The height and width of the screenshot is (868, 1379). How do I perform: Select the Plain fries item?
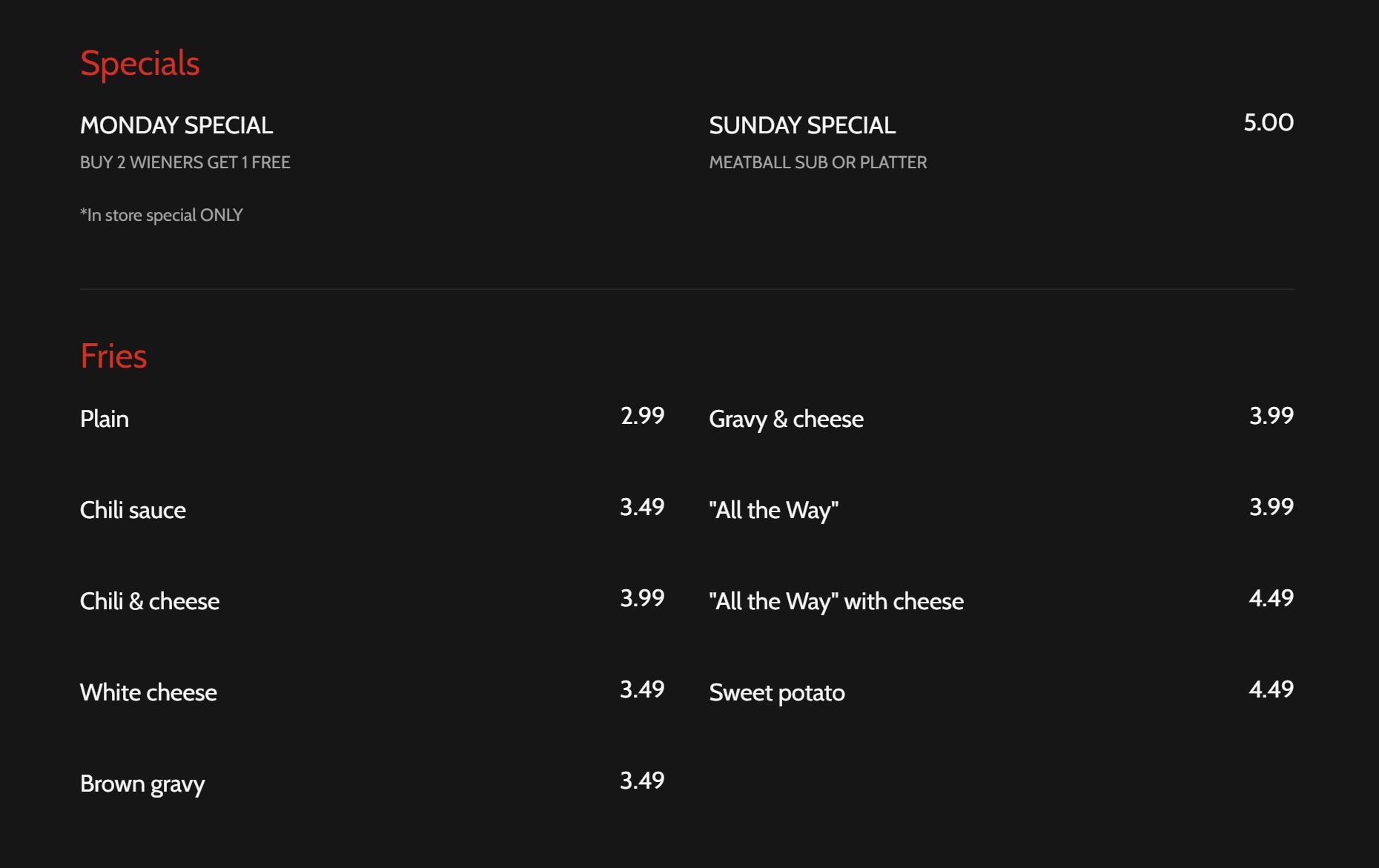(x=105, y=419)
